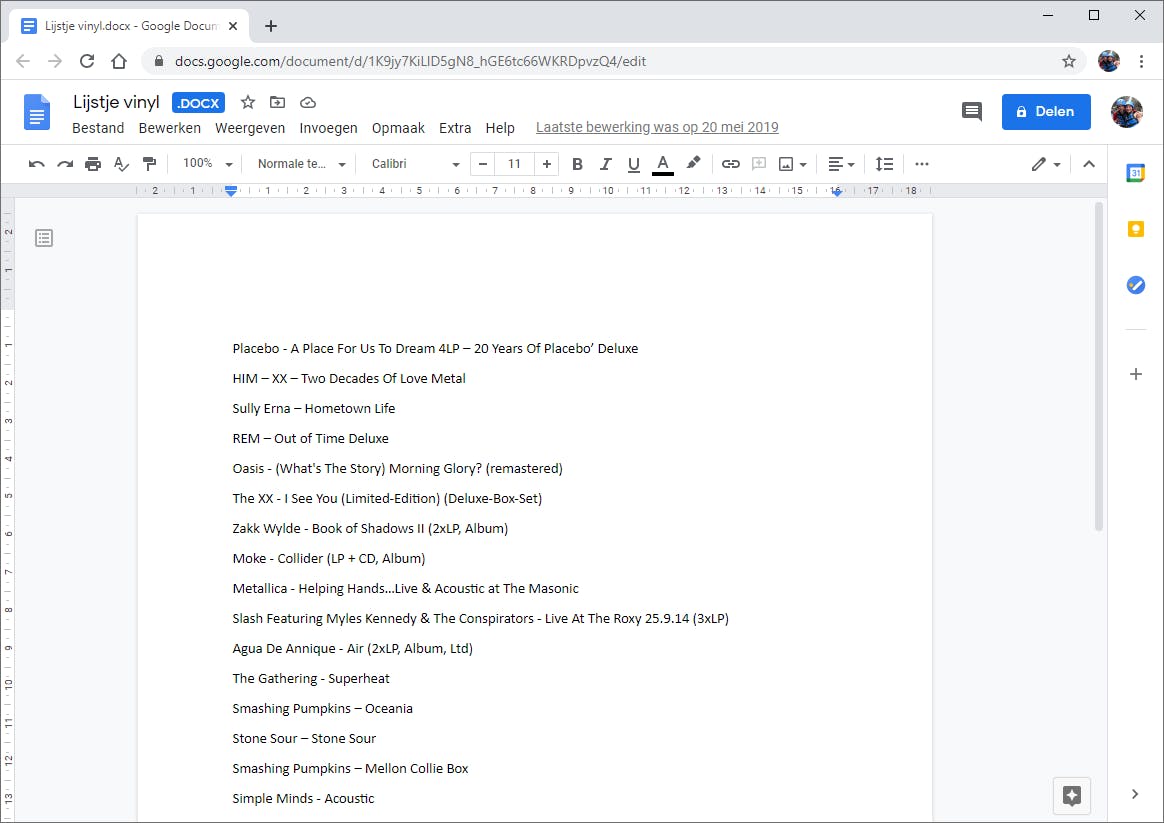Click the Chrome address bar URL
Image resolution: width=1164 pixels, height=823 pixels.
point(411,61)
